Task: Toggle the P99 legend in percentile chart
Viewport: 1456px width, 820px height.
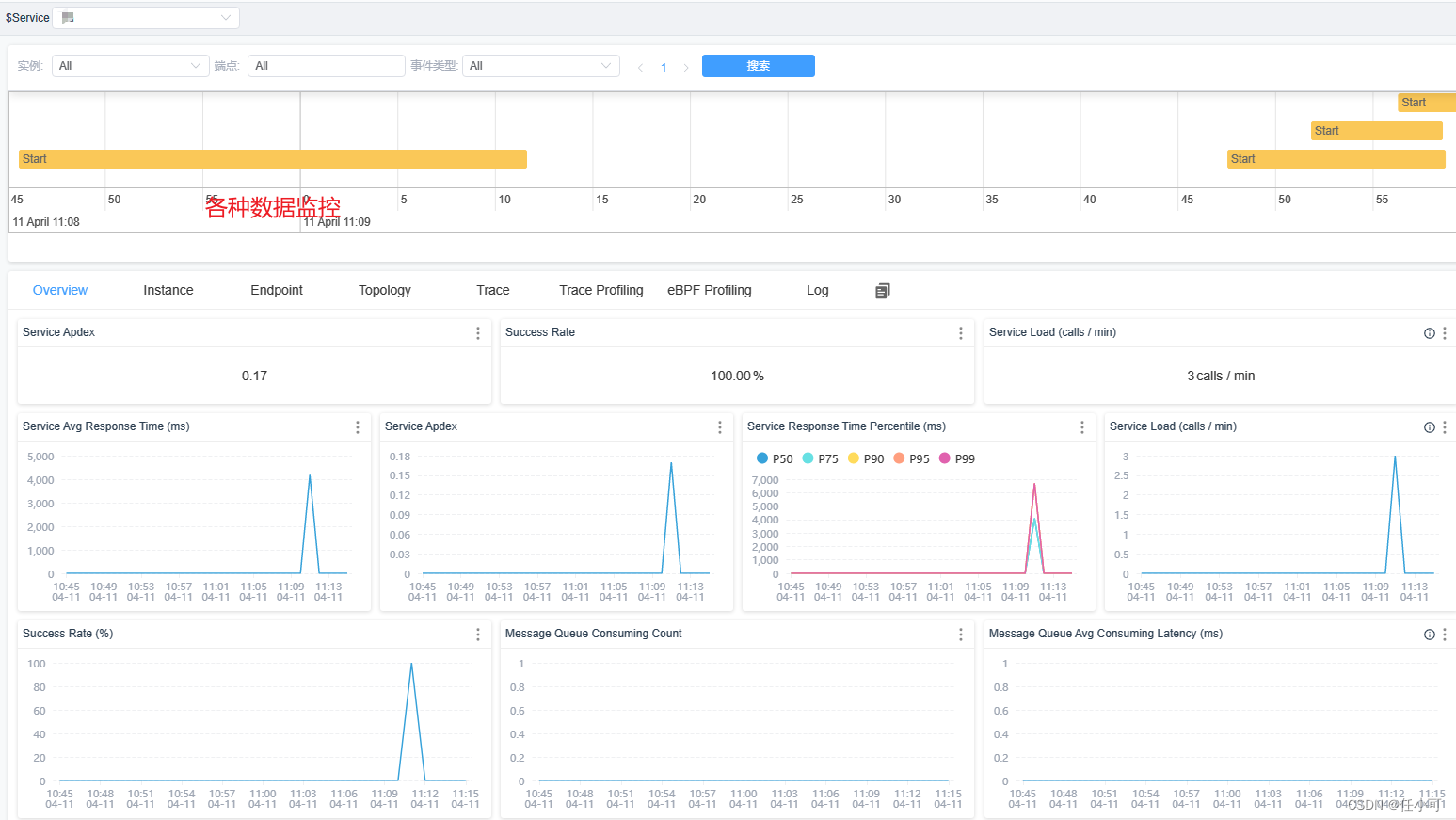Action: [x=957, y=458]
